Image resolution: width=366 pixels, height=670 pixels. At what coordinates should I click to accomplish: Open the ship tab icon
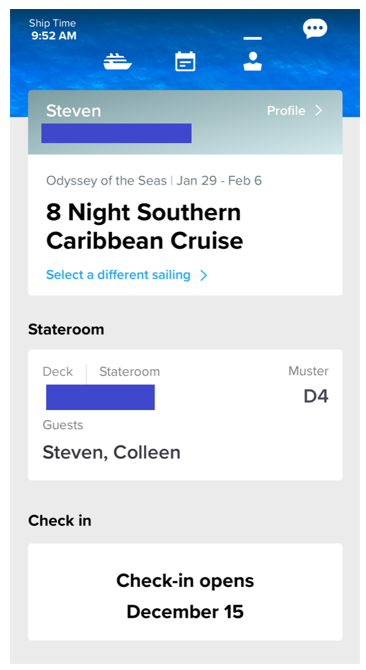[x=117, y=62]
